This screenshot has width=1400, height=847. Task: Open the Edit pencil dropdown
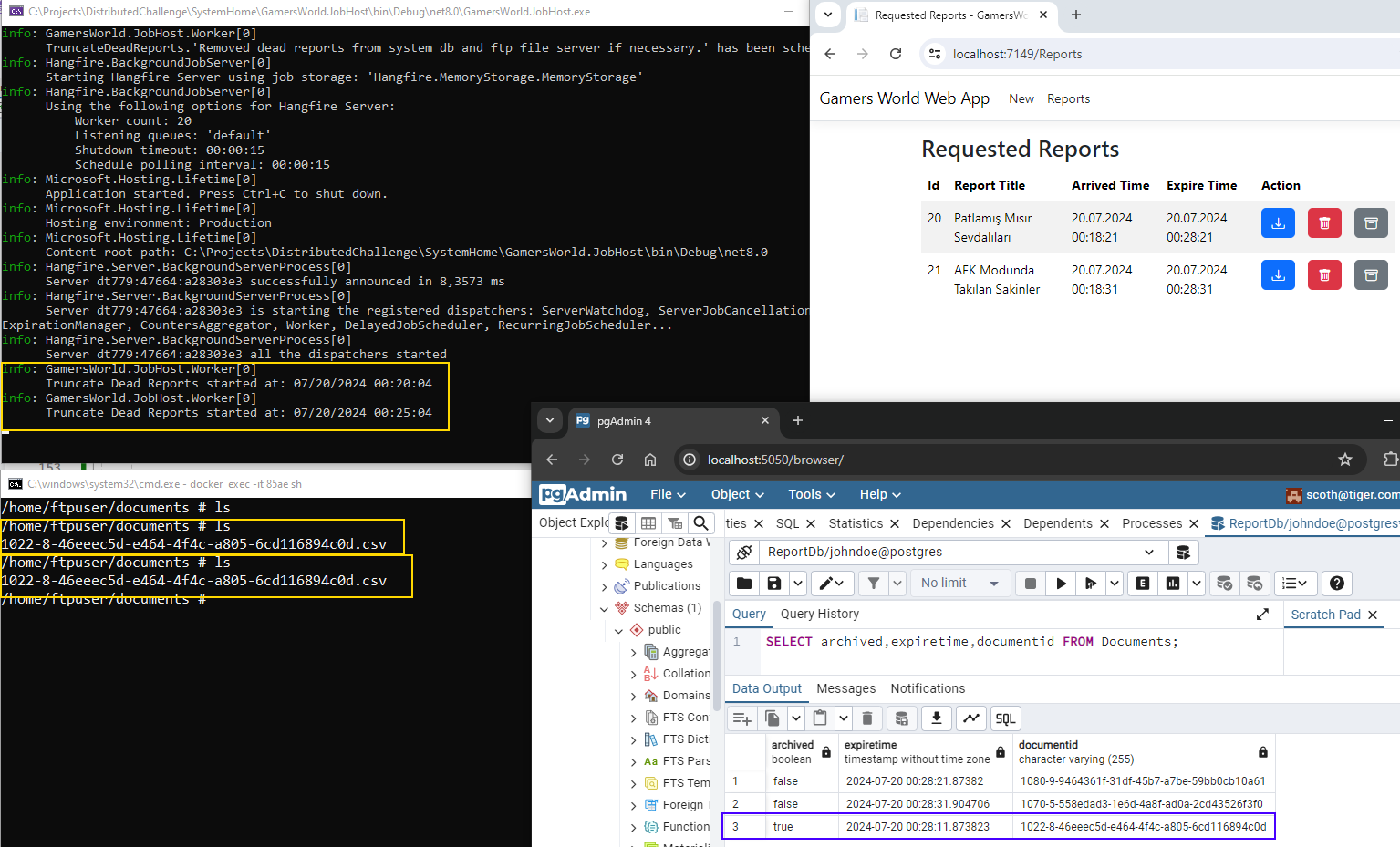832,583
